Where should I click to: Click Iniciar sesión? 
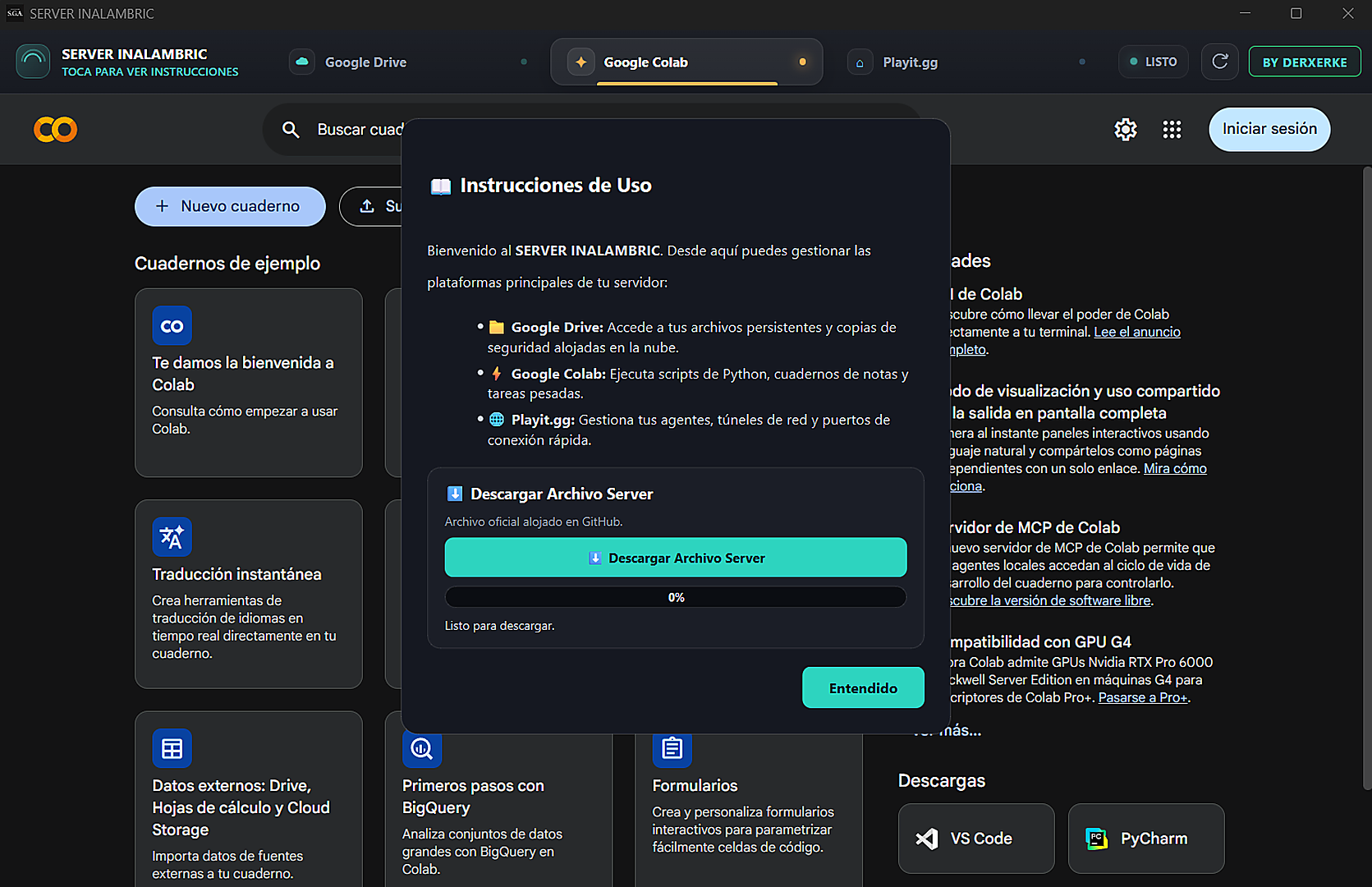click(1269, 129)
